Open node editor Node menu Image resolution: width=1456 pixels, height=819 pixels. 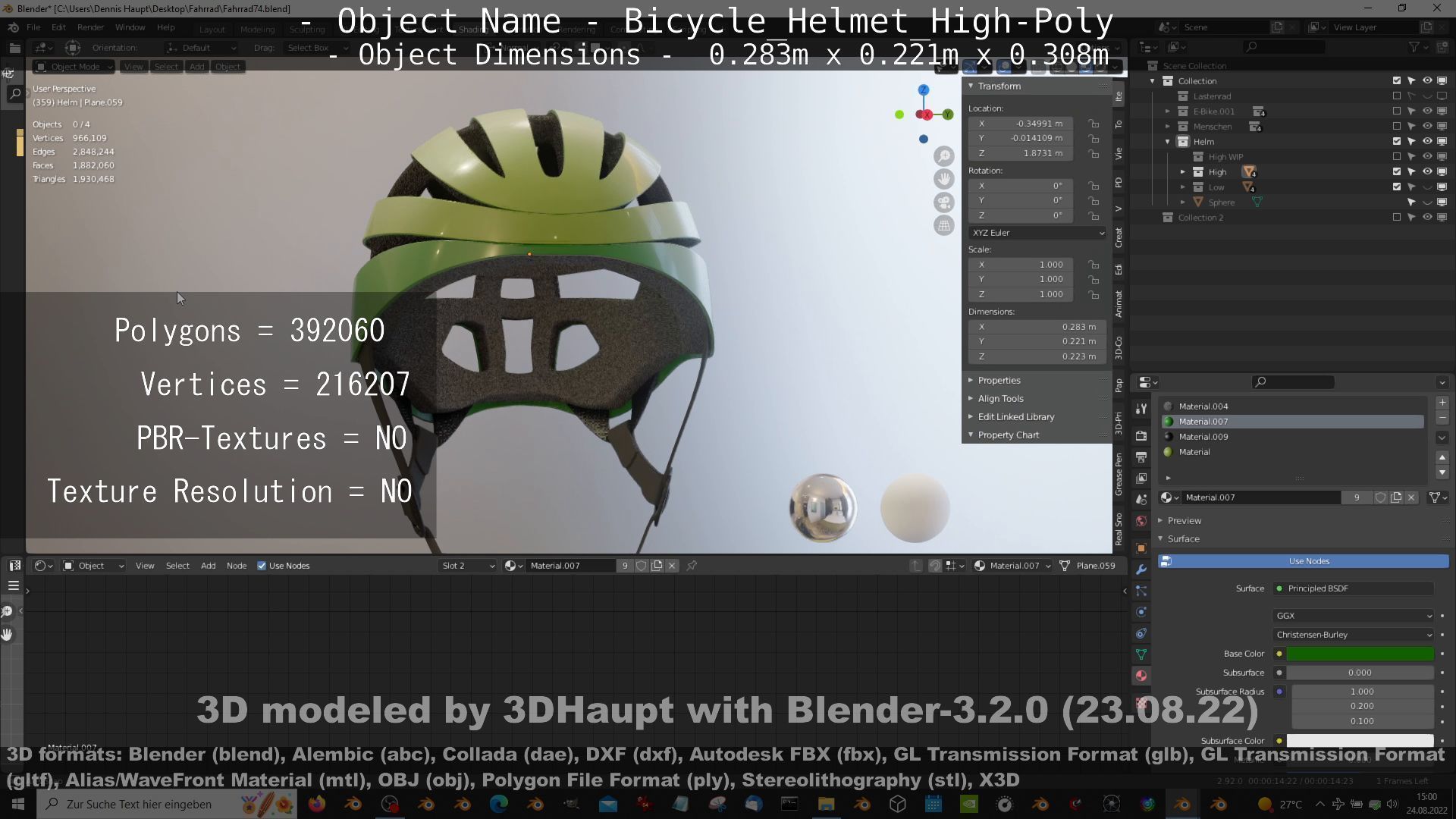[x=237, y=566]
